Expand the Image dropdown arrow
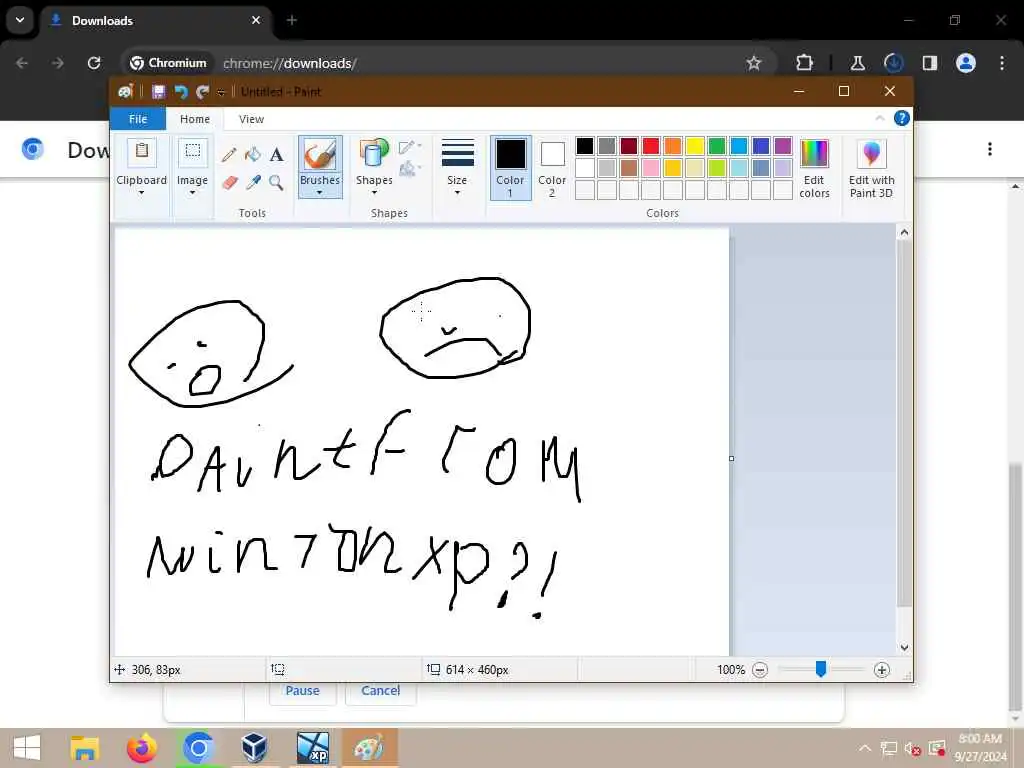 192,193
